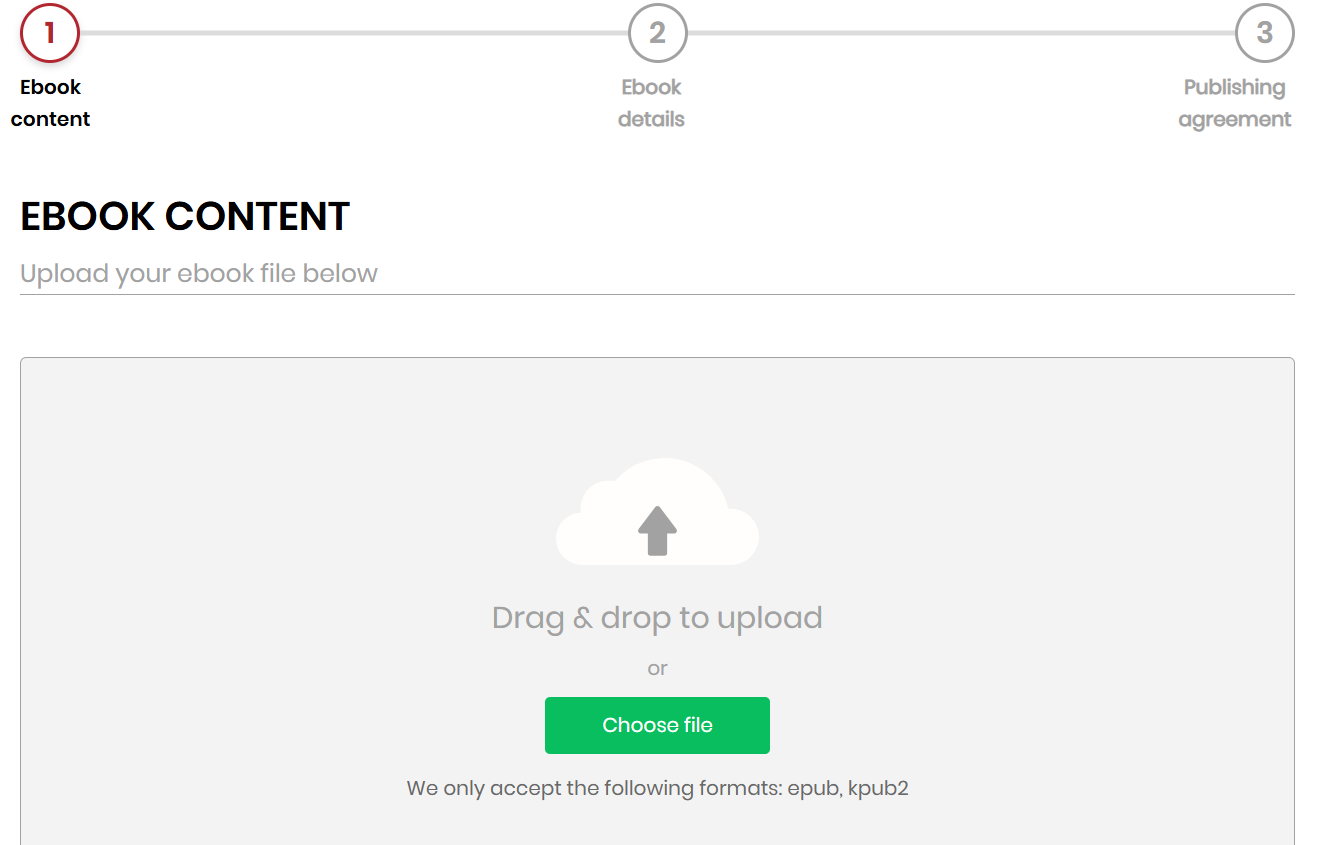
Task: Open the "Publishing agreement" step label
Action: 1235,103
